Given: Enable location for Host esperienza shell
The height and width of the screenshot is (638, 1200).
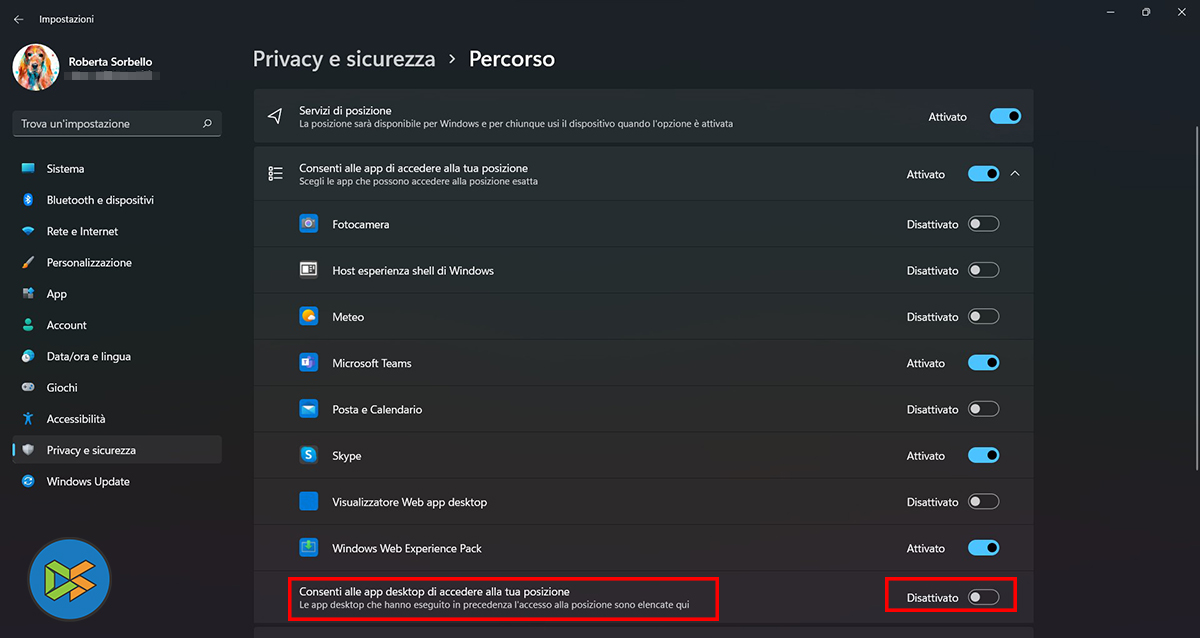Looking at the screenshot, I should (984, 270).
